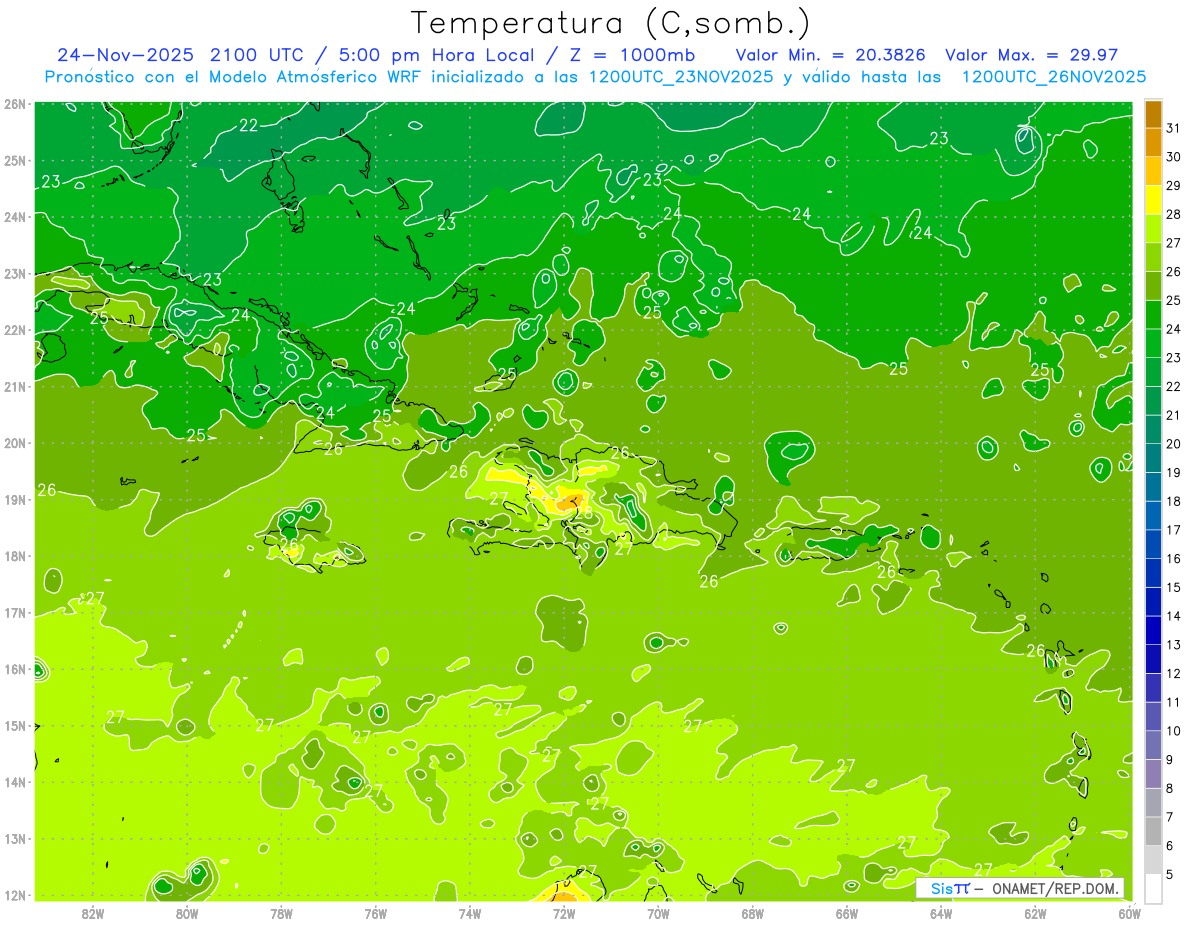Image resolution: width=1200 pixels, height=927 pixels.
Task: Click '1200UTC_23NOV2025' initialization time text
Action: [x=682, y=77]
